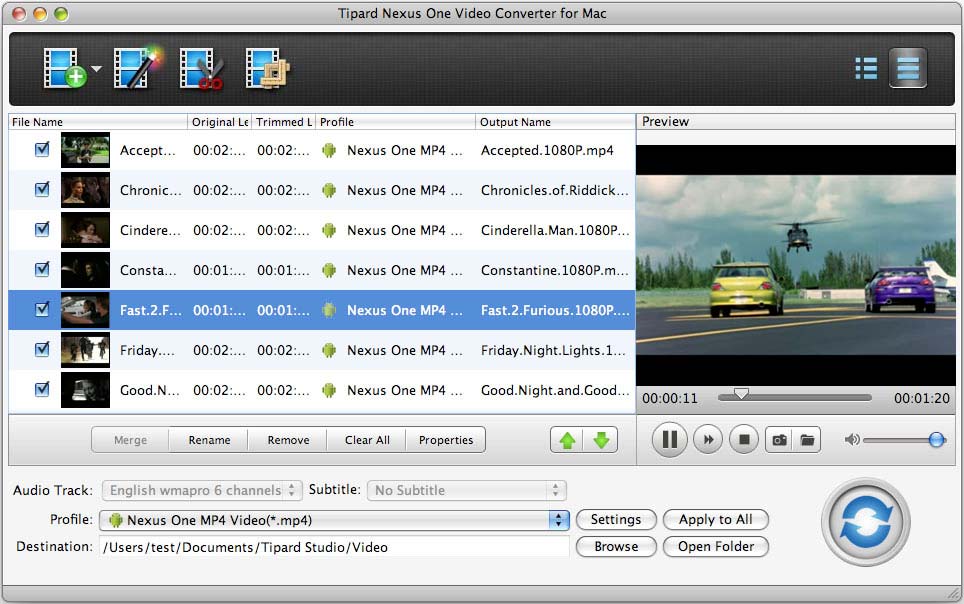Screen dimensions: 964x604
Task: Select the Accepted video thumbnail
Action: (85, 150)
